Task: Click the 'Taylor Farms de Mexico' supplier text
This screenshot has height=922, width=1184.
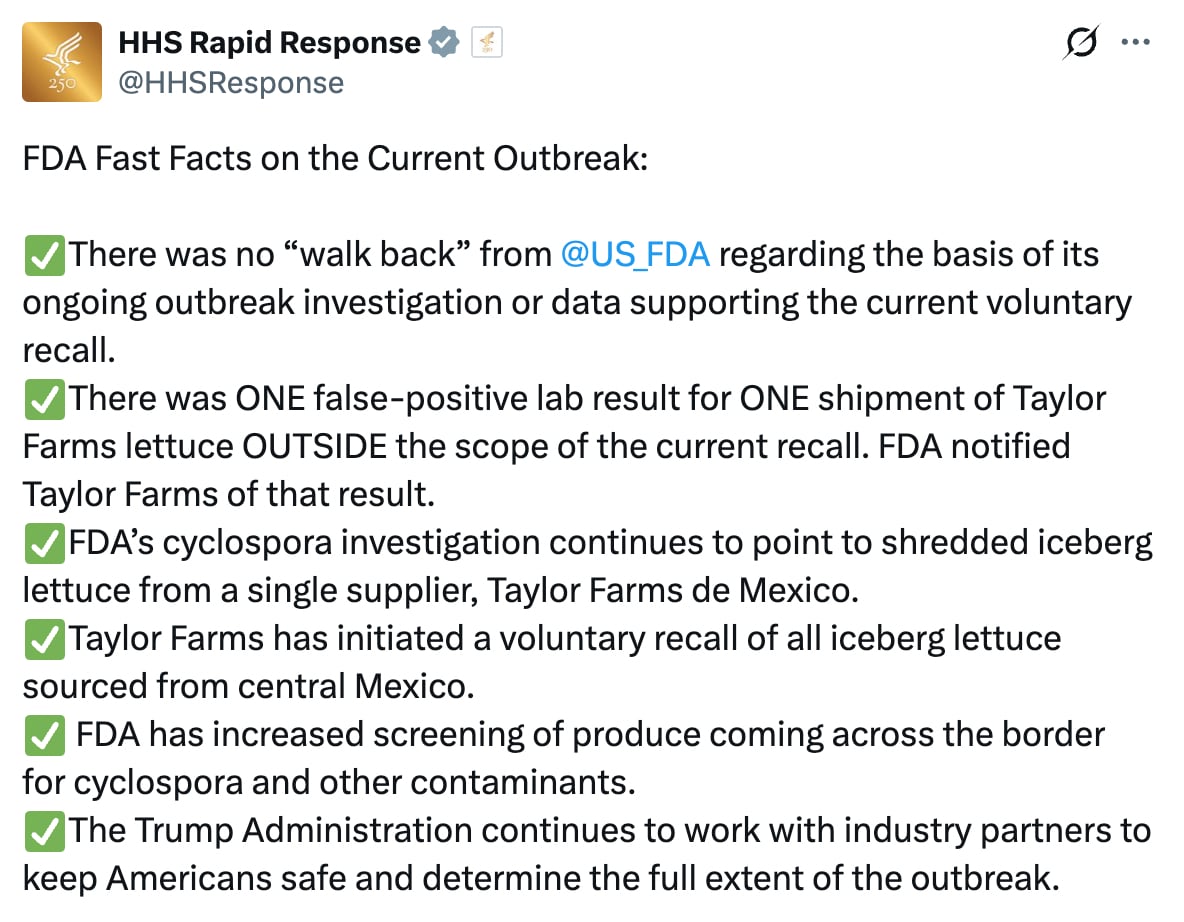Action: 673,591
